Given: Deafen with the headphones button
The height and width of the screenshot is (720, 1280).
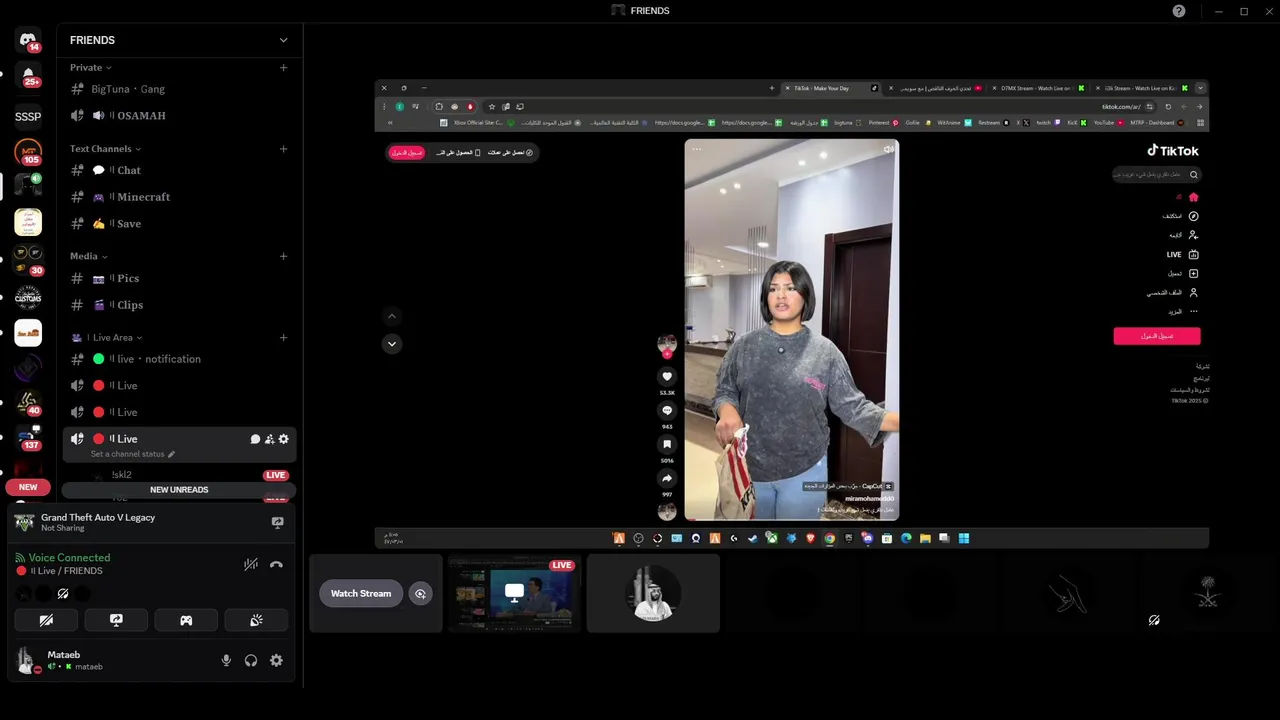Looking at the screenshot, I should [251, 660].
